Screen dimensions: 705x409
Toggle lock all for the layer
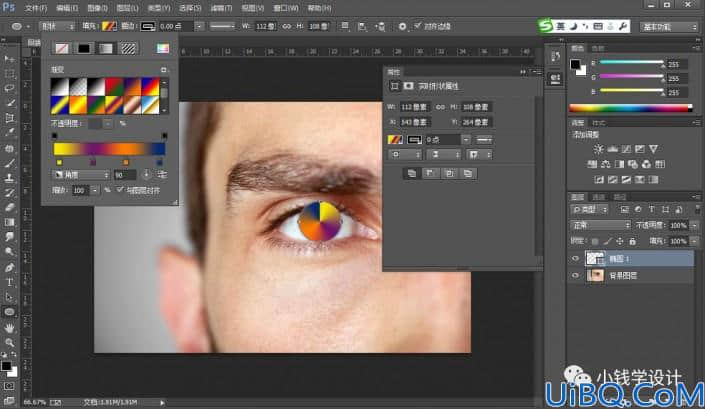pyautogui.click(x=632, y=241)
